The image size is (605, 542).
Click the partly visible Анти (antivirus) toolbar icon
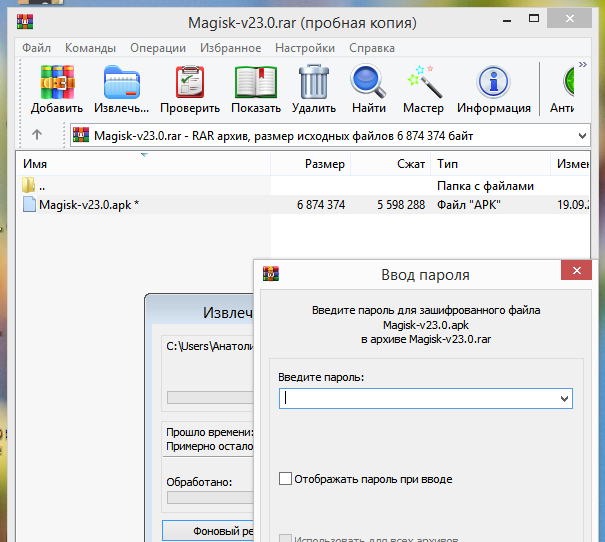click(568, 81)
